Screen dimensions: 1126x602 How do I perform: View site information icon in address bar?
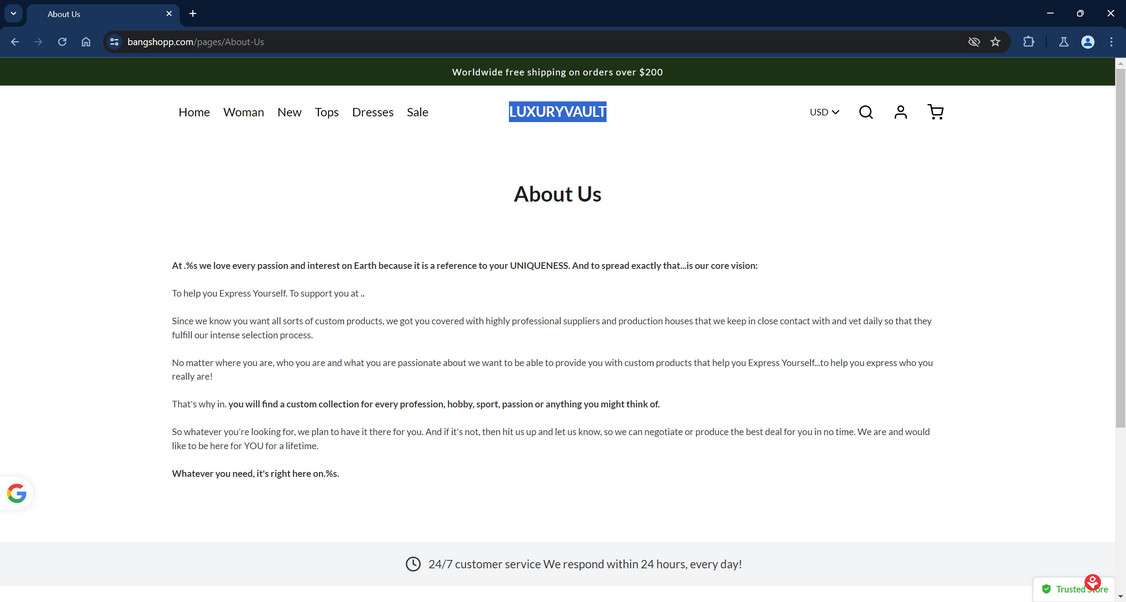pos(114,42)
